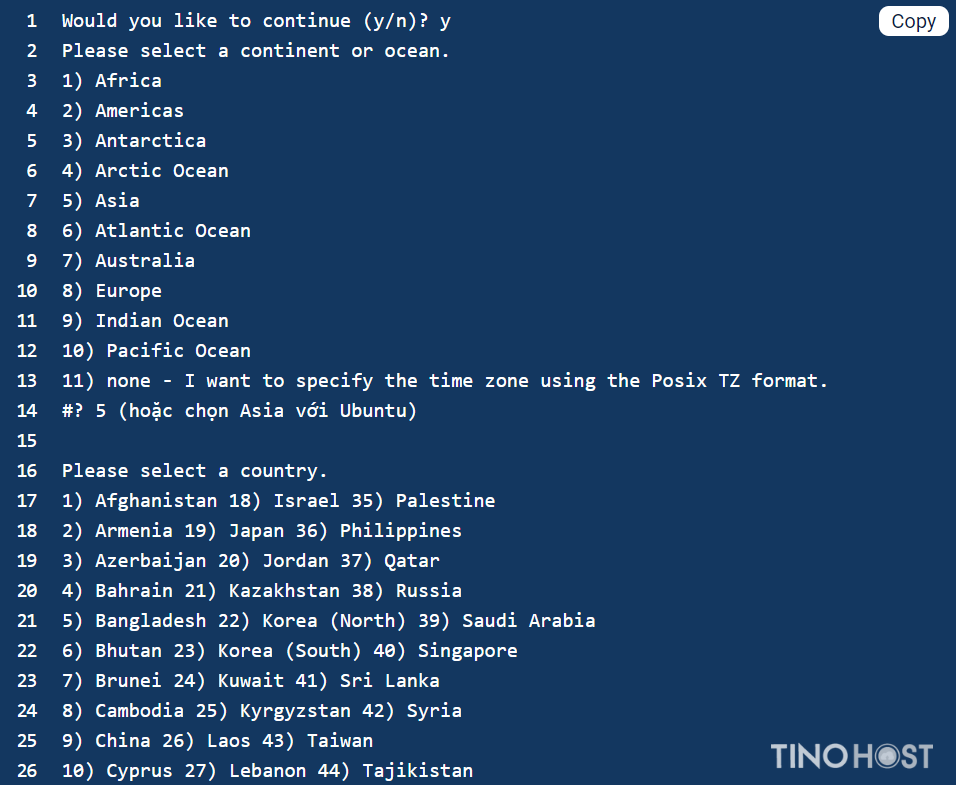Click the TINOHOST logo watermark
Viewport: 956px width, 785px height.
851,756
